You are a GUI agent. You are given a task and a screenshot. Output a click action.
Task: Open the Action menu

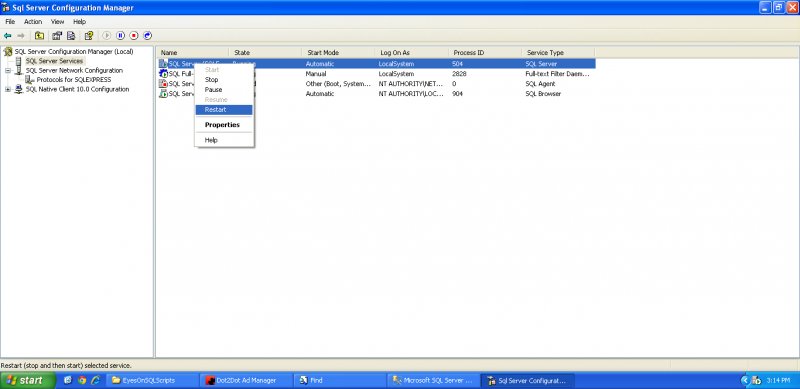[33, 22]
